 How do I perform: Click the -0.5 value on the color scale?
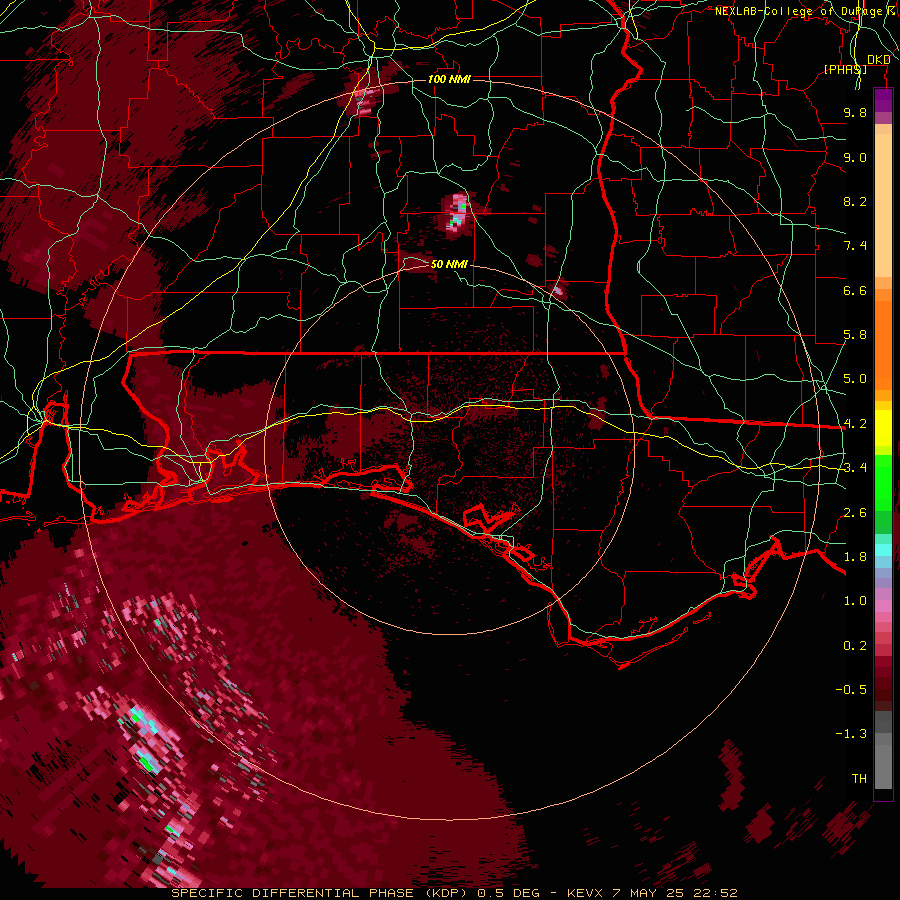pyautogui.click(x=851, y=690)
